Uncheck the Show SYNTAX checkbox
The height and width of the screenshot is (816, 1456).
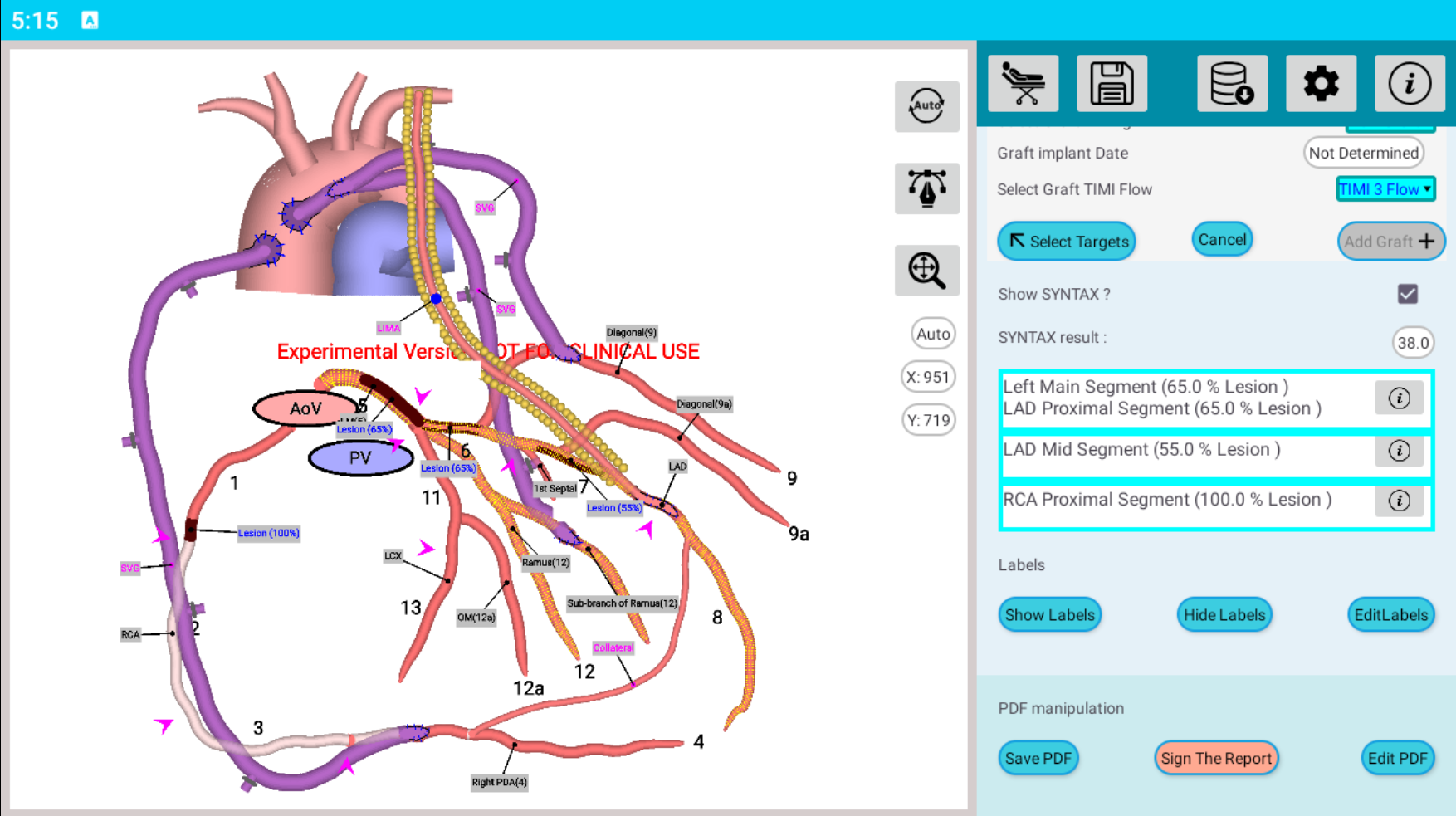click(x=1407, y=294)
